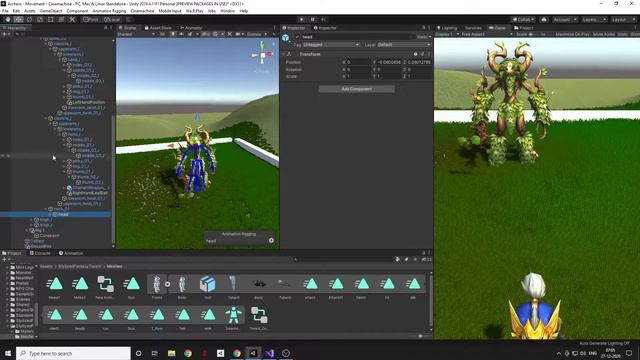Select the Treant avatar asset icon
Image resolution: width=640 pixels, height=360 pixels.
pos(233,316)
